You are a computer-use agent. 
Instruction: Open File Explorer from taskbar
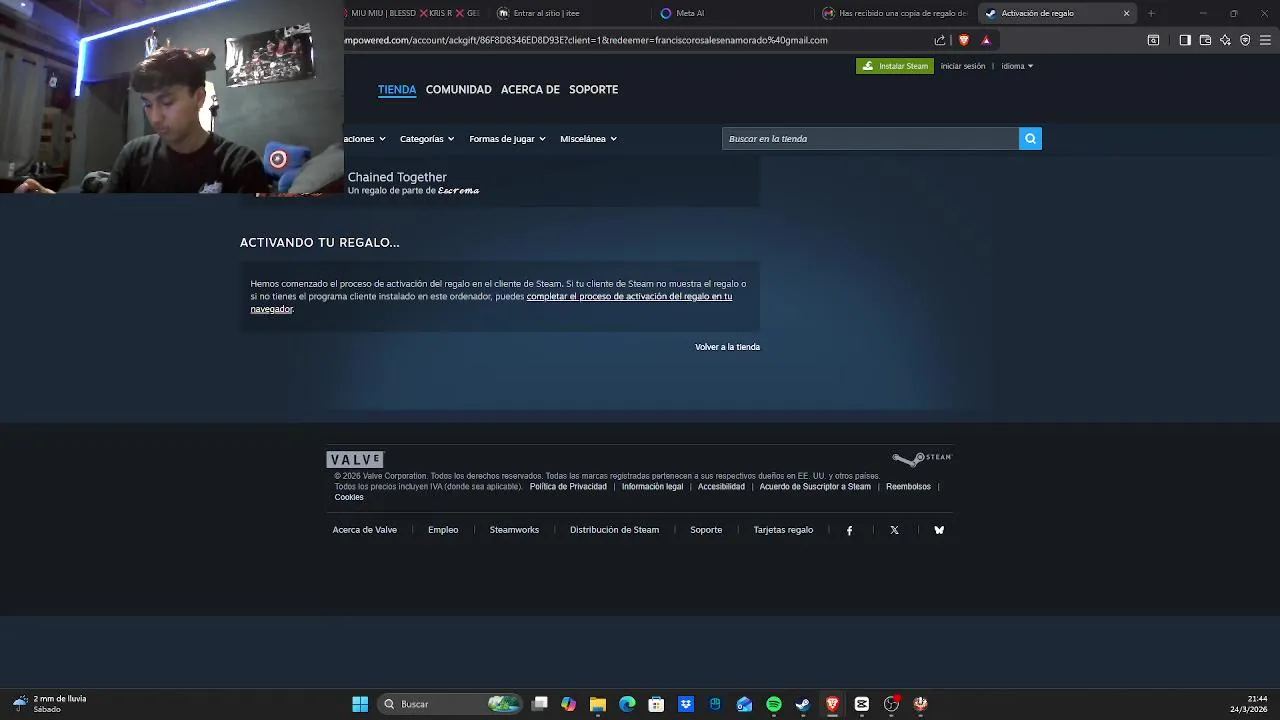pyautogui.click(x=598, y=704)
